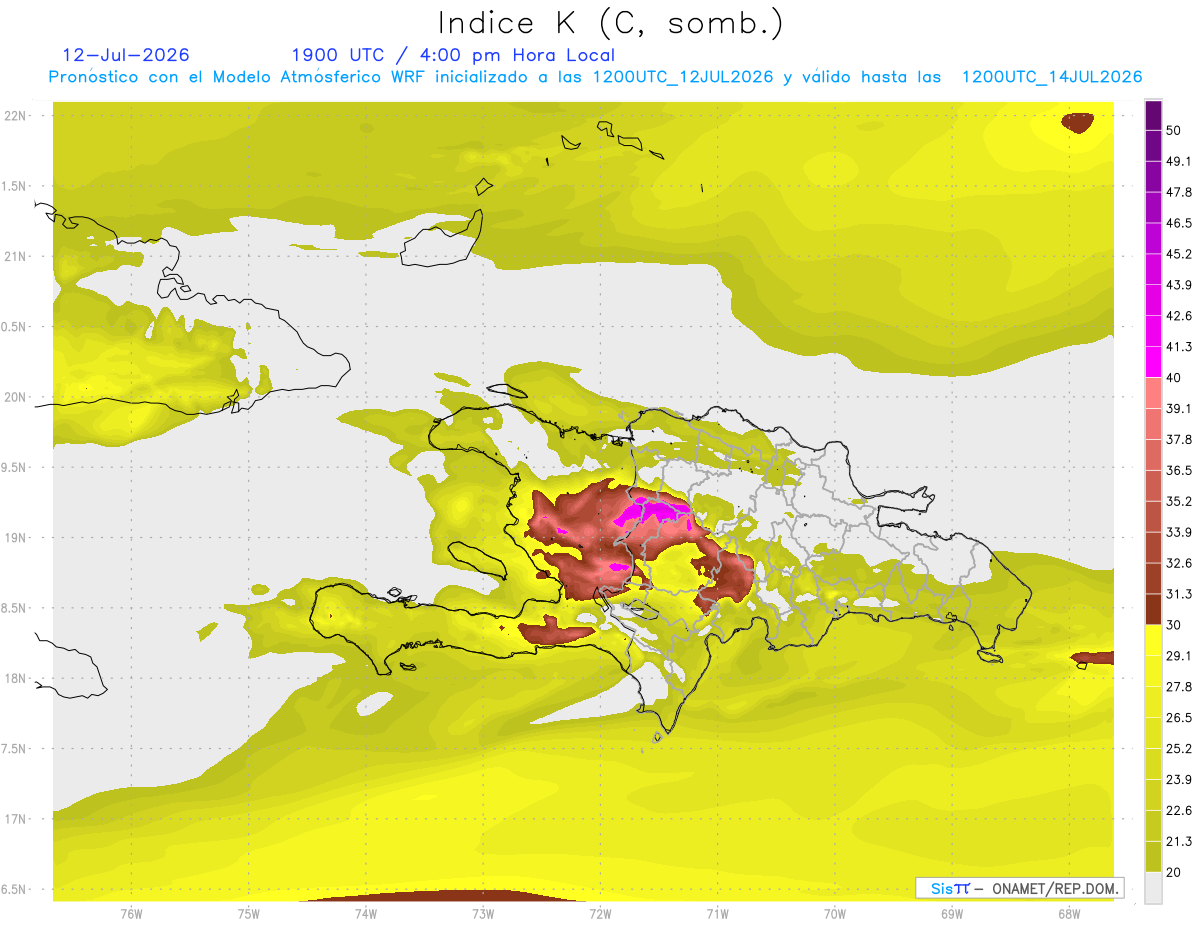
Task: Click the '73W' longitude label
Action: coord(483,913)
